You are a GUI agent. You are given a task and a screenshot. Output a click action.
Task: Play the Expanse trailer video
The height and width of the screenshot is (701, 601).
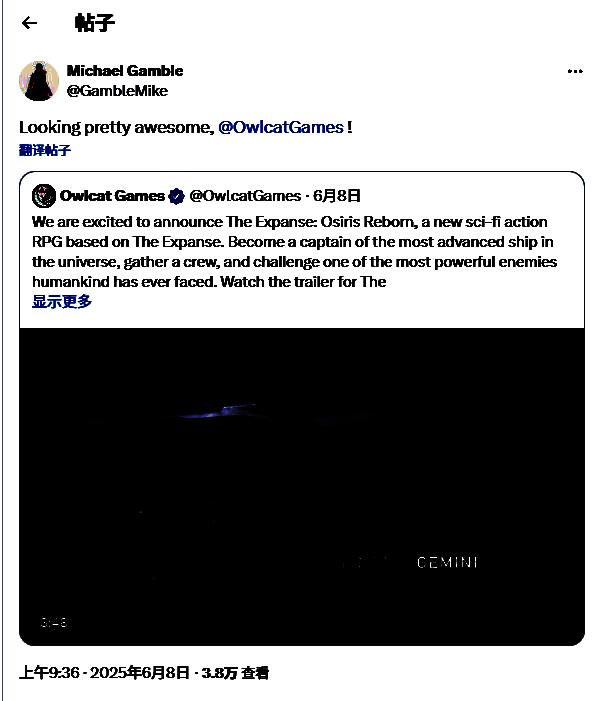[x=302, y=486]
